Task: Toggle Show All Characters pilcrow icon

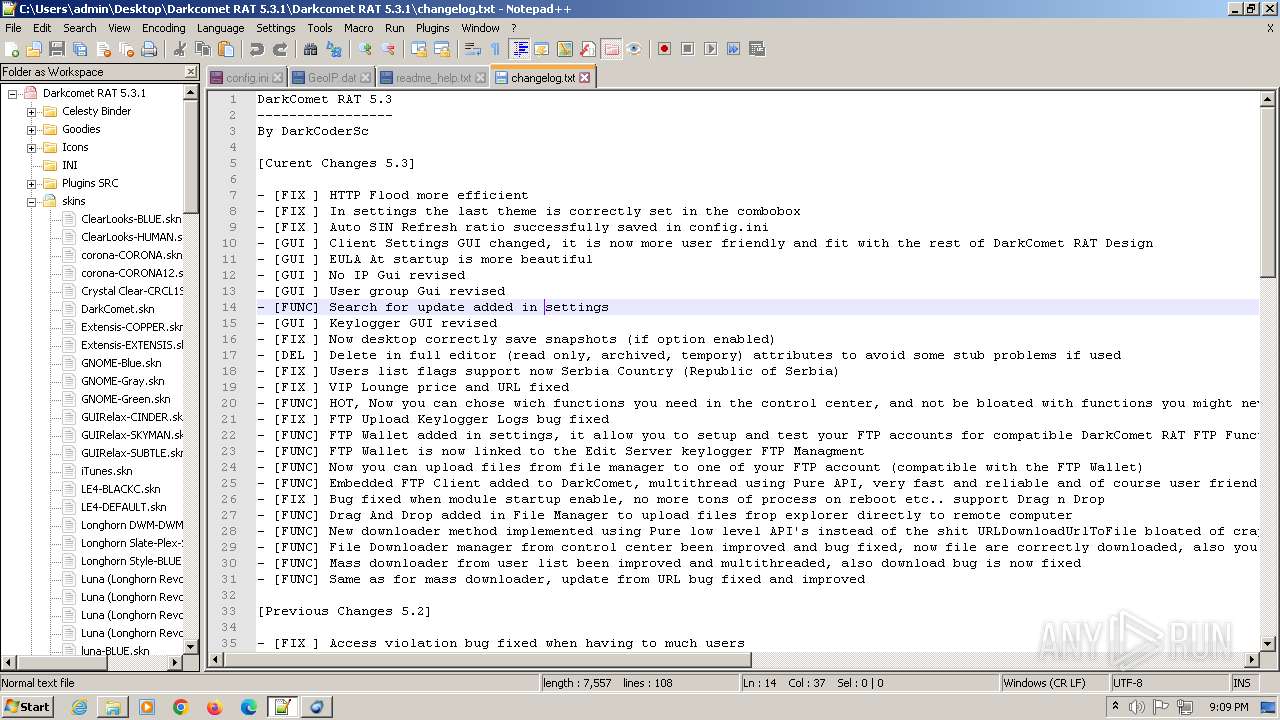Action: point(496,49)
